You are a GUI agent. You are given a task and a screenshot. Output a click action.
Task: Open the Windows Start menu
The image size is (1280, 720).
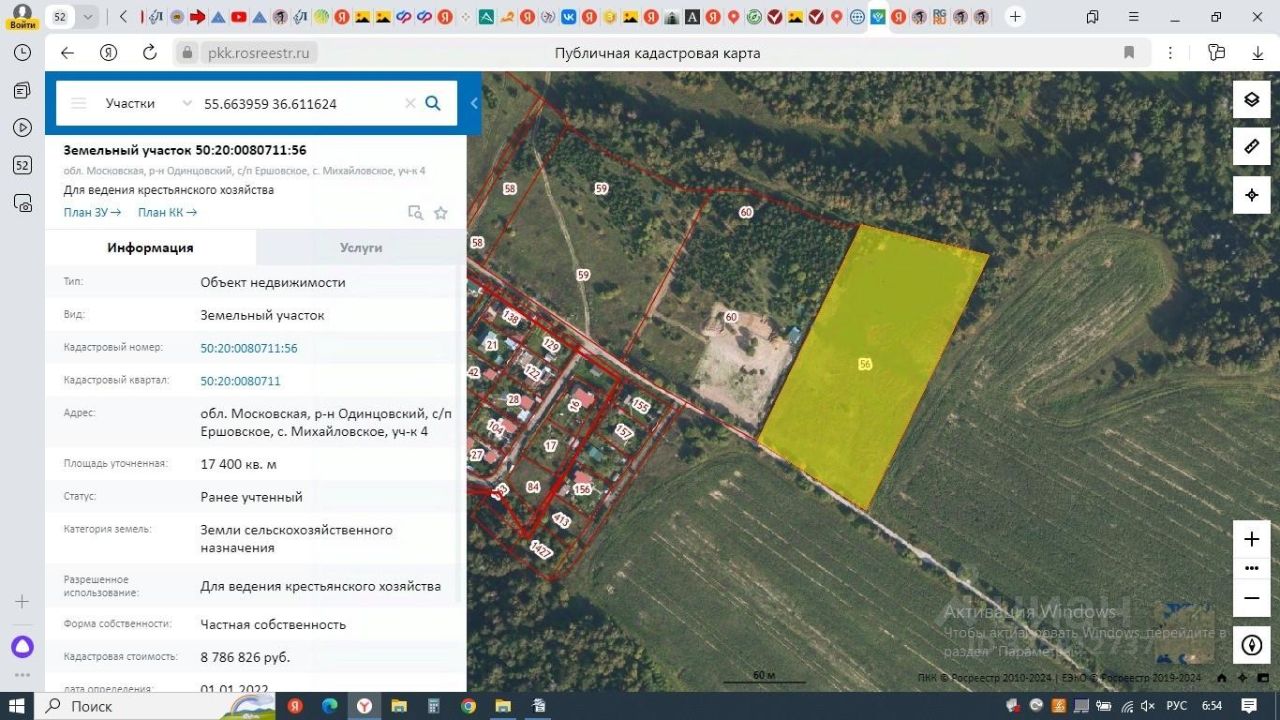pos(17,706)
